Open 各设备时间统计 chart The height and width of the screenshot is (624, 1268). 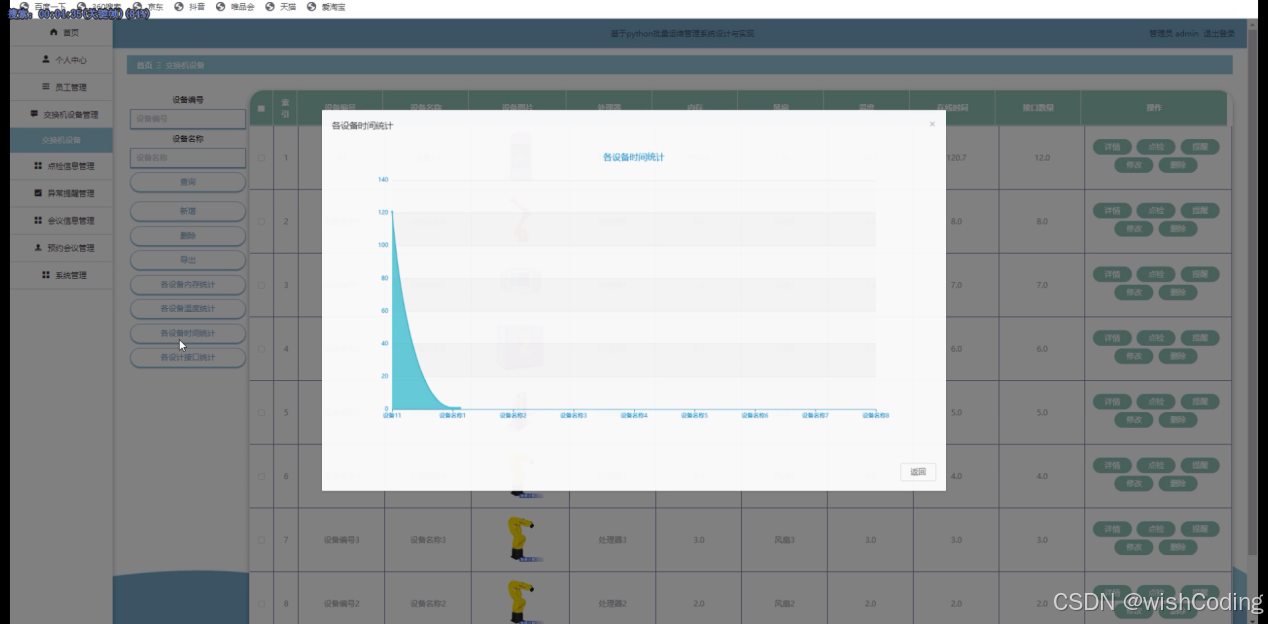point(188,333)
